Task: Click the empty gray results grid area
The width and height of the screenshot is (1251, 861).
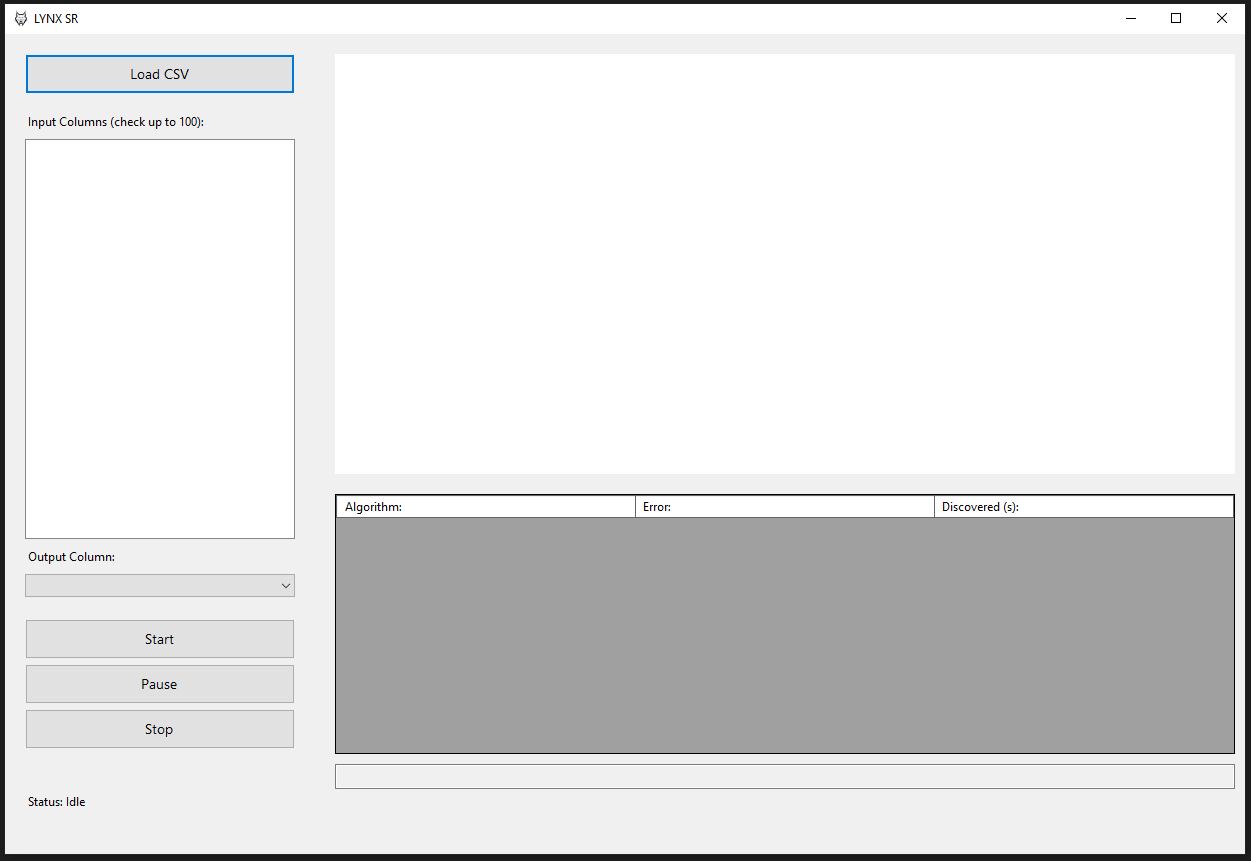Action: pyautogui.click(x=784, y=635)
